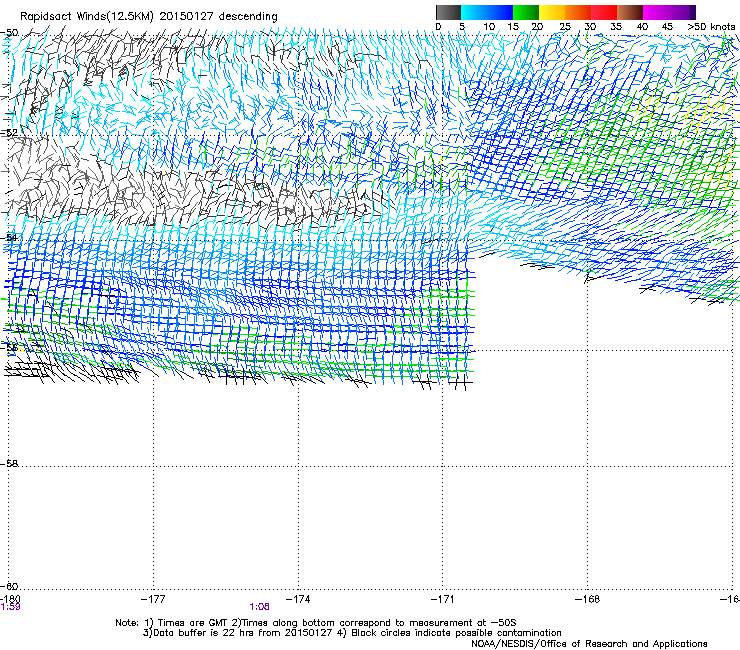Click the -174 longitude axis label
This screenshot has width=740, height=650.
click(298, 599)
